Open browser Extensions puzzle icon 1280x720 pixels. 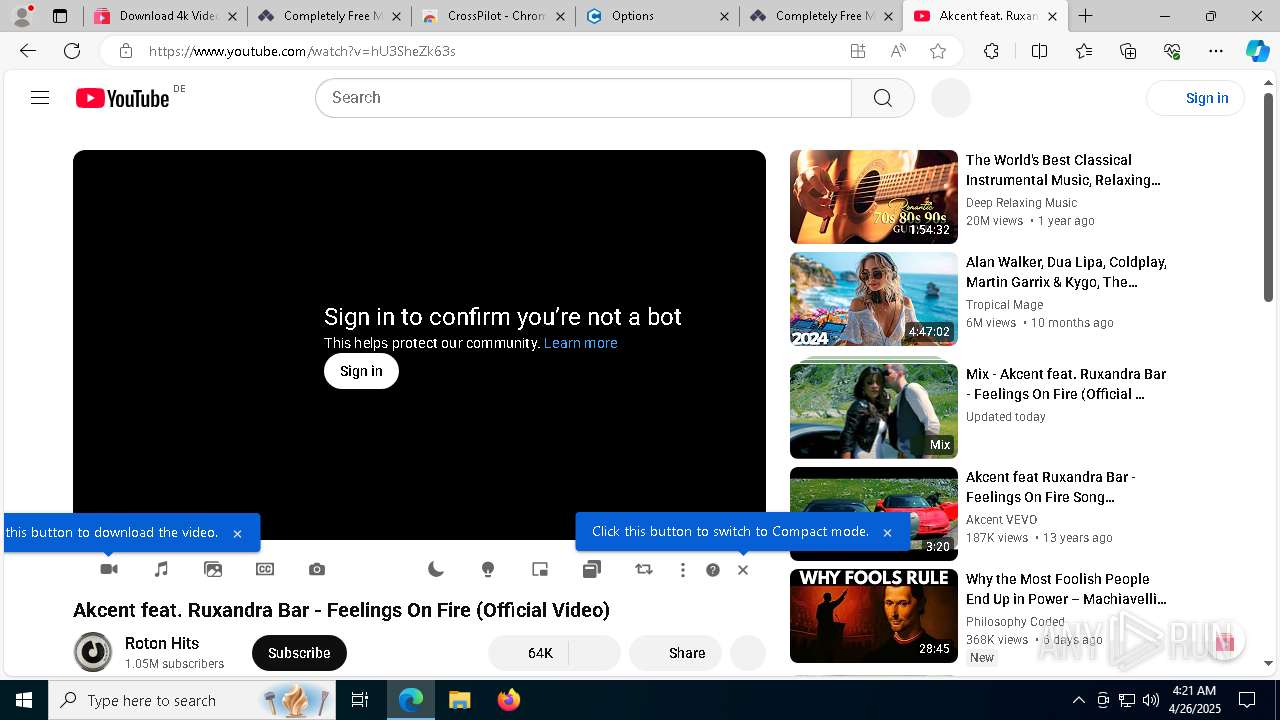coord(991,51)
